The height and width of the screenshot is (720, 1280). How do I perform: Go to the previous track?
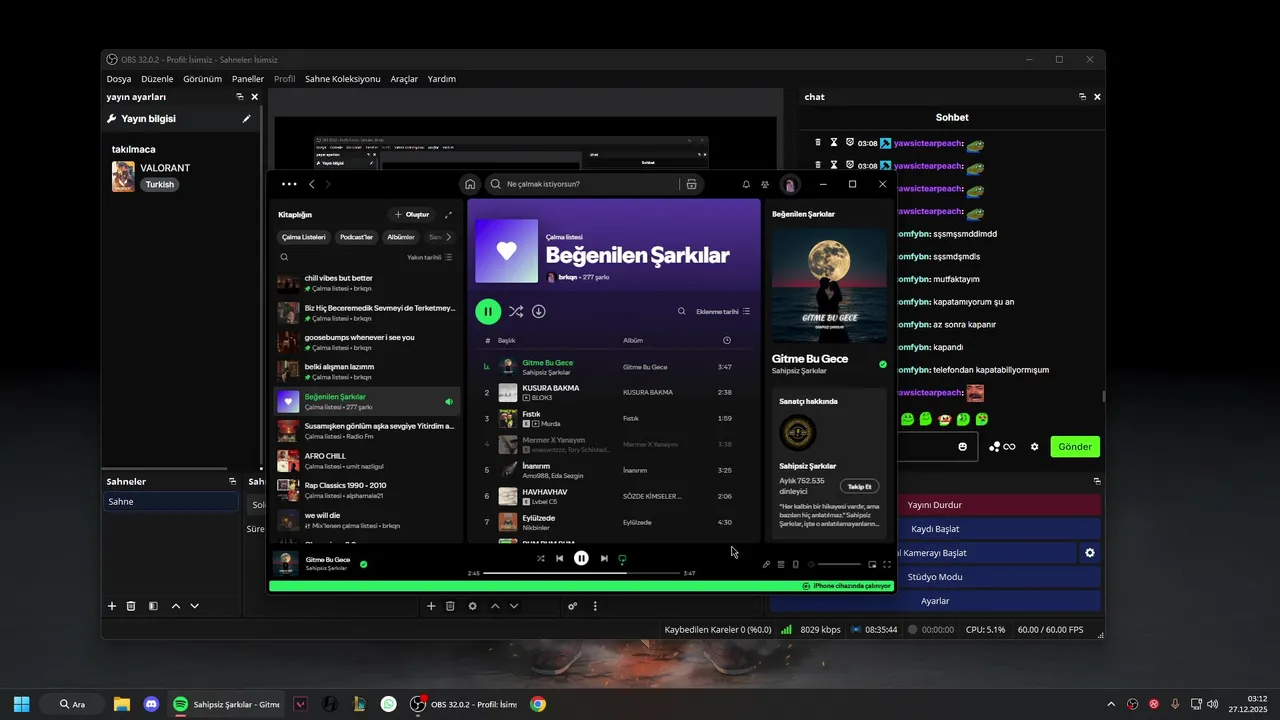559,558
